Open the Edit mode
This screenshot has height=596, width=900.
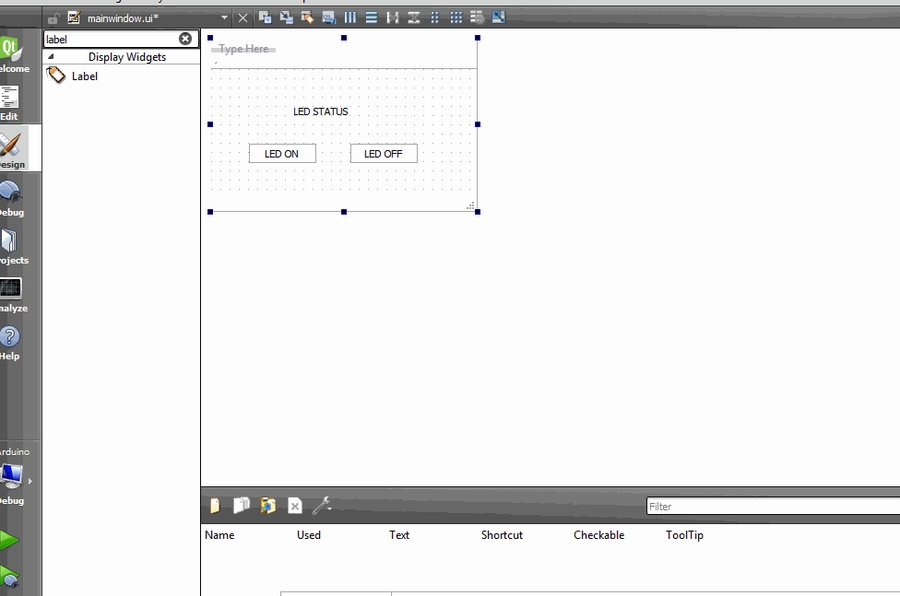pos(10,102)
